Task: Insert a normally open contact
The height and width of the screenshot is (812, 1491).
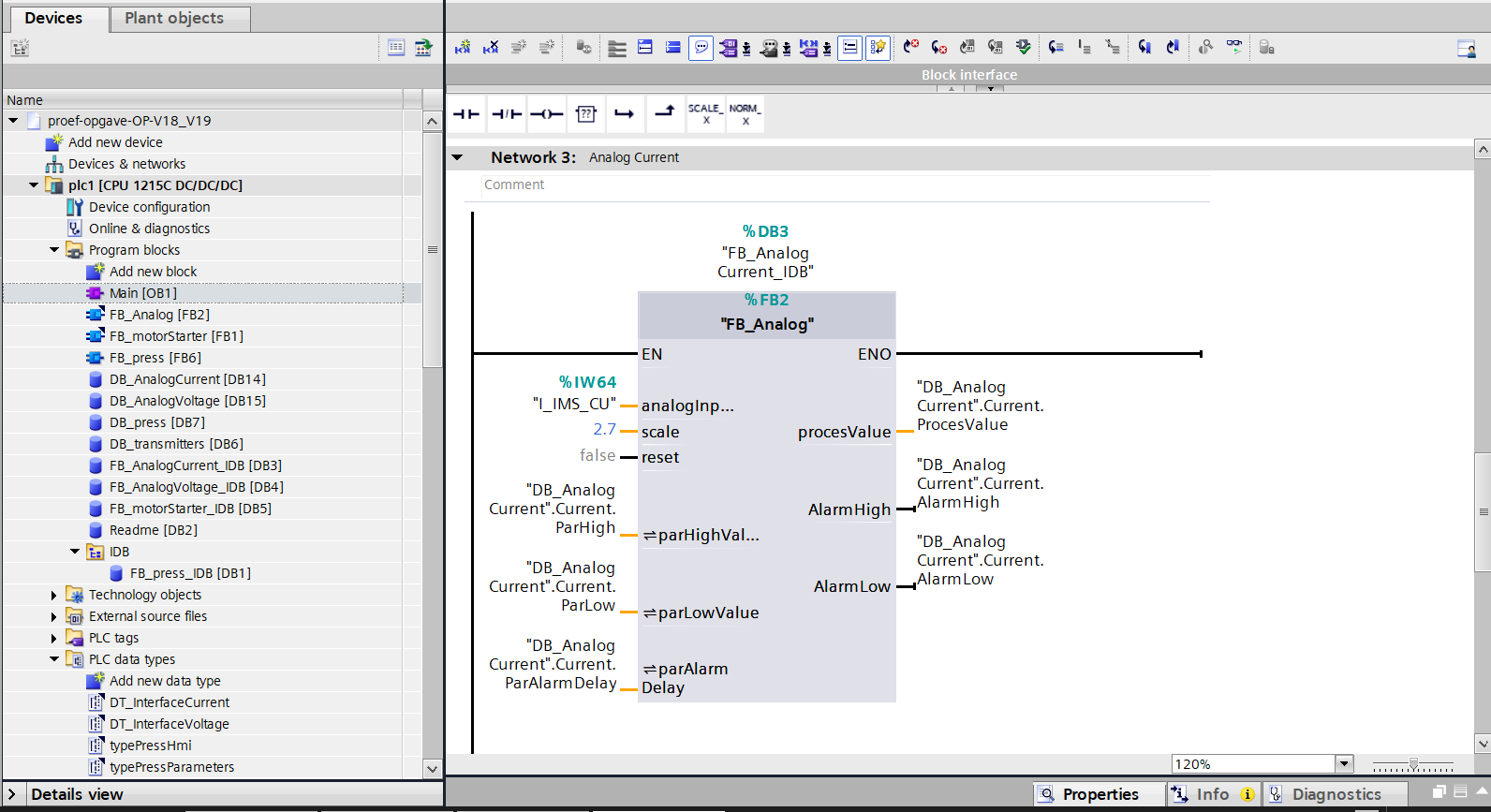Action: (x=466, y=114)
